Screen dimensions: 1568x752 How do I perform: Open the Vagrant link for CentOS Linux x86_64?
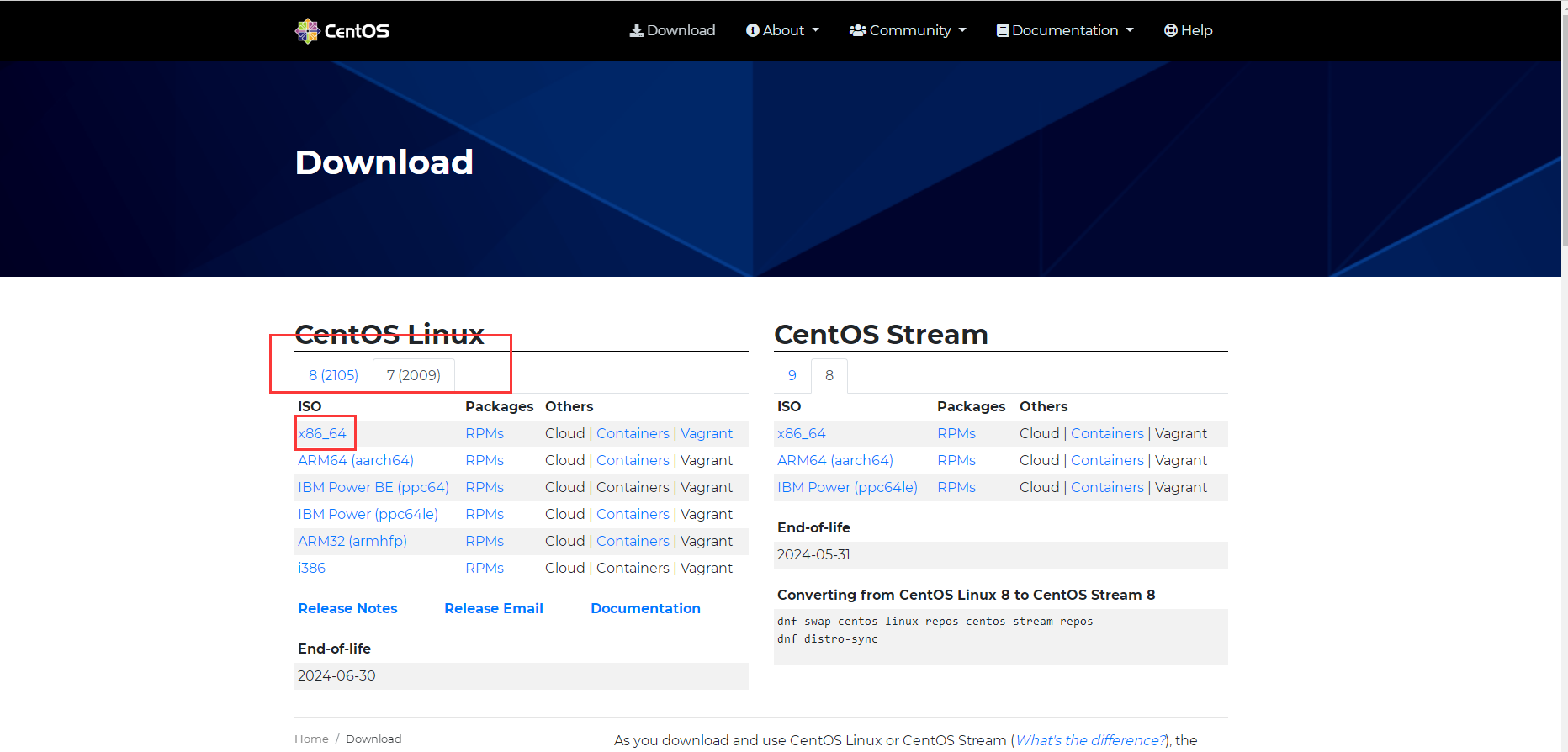[x=707, y=433]
